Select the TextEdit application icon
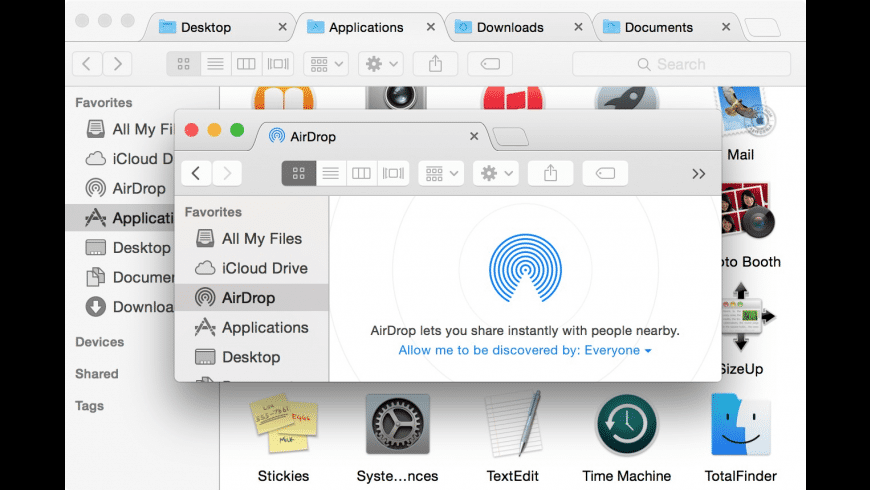This screenshot has width=870, height=490. (x=513, y=423)
